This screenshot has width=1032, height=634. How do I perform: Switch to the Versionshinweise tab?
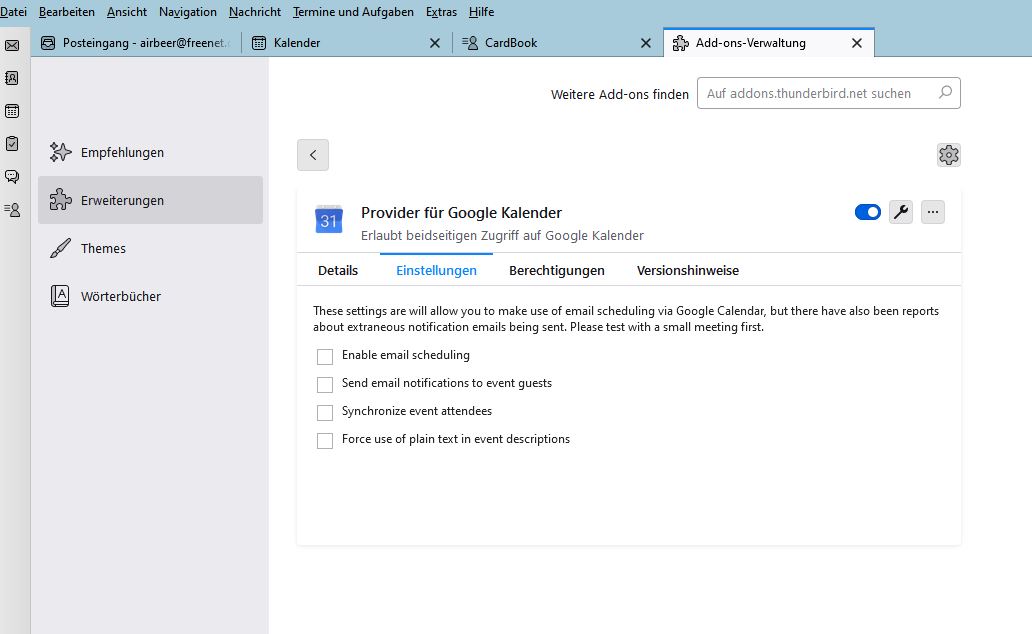coord(687,271)
